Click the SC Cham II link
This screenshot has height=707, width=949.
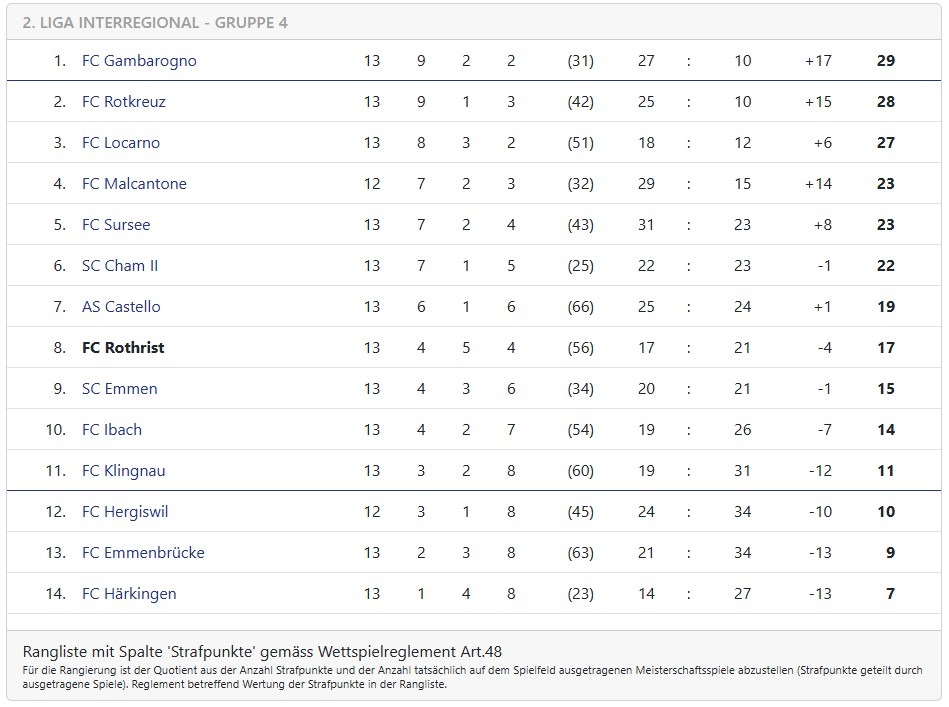[x=120, y=266]
